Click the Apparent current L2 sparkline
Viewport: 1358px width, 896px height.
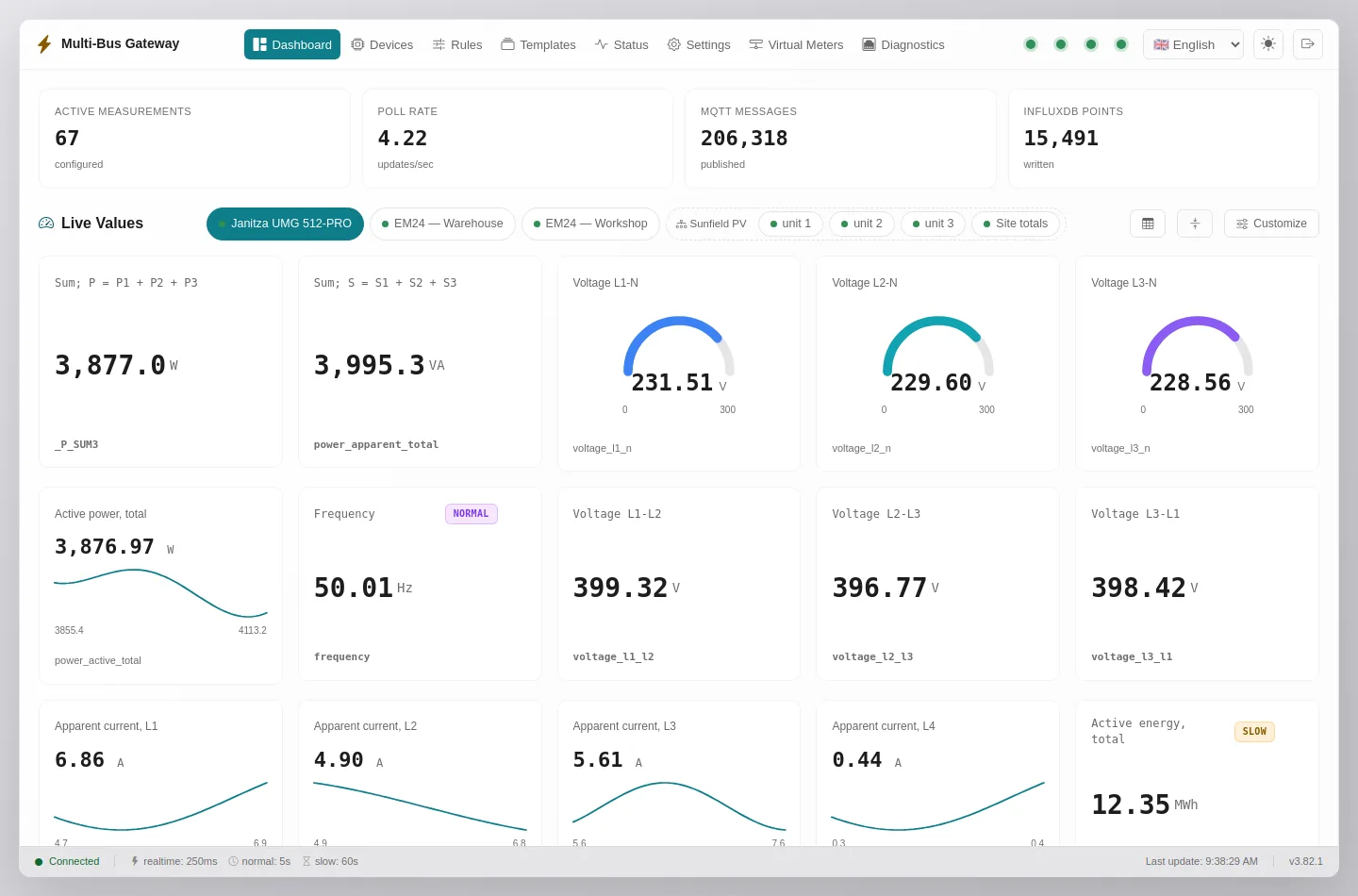[421, 806]
